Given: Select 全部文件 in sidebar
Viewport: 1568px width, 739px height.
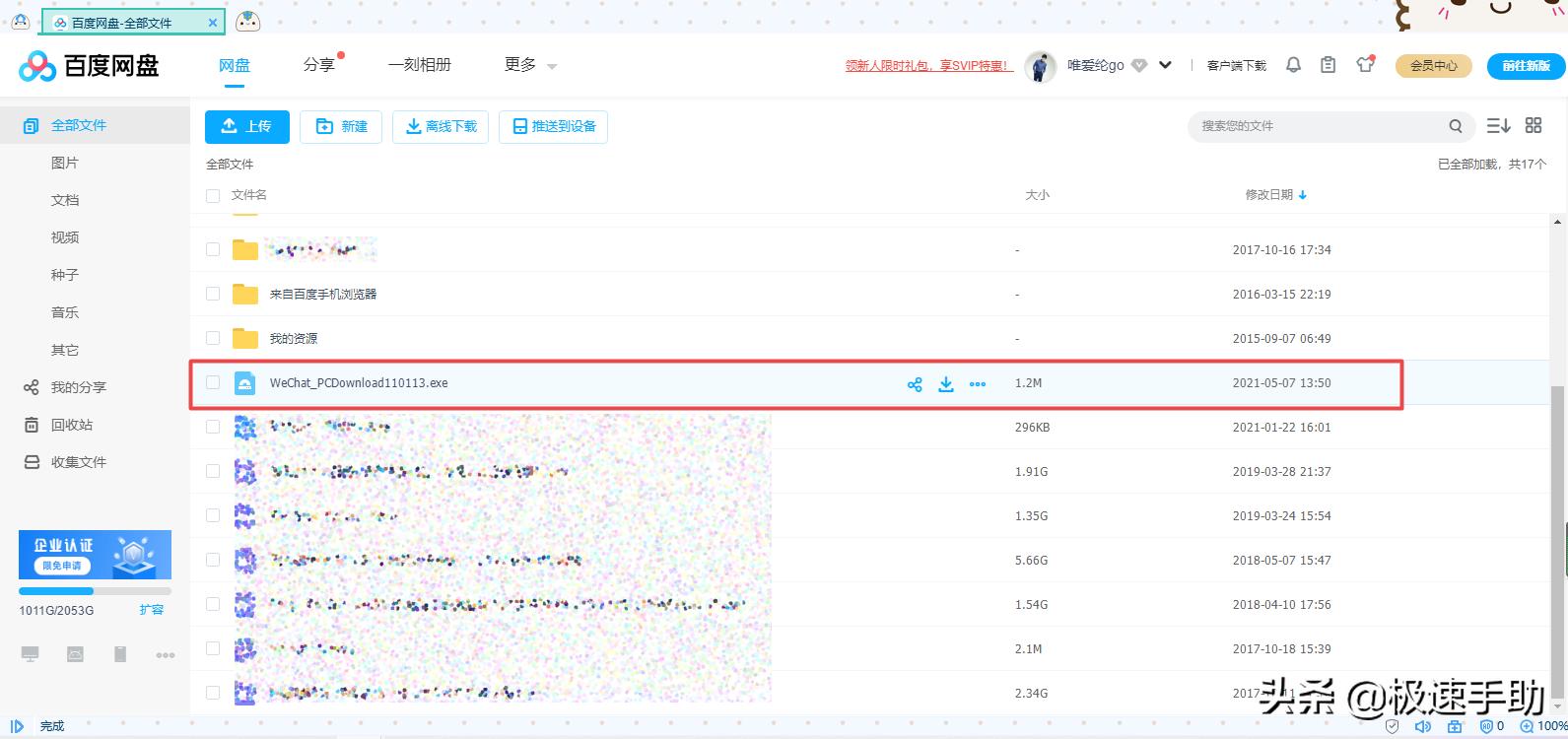Looking at the screenshot, I should (95, 125).
